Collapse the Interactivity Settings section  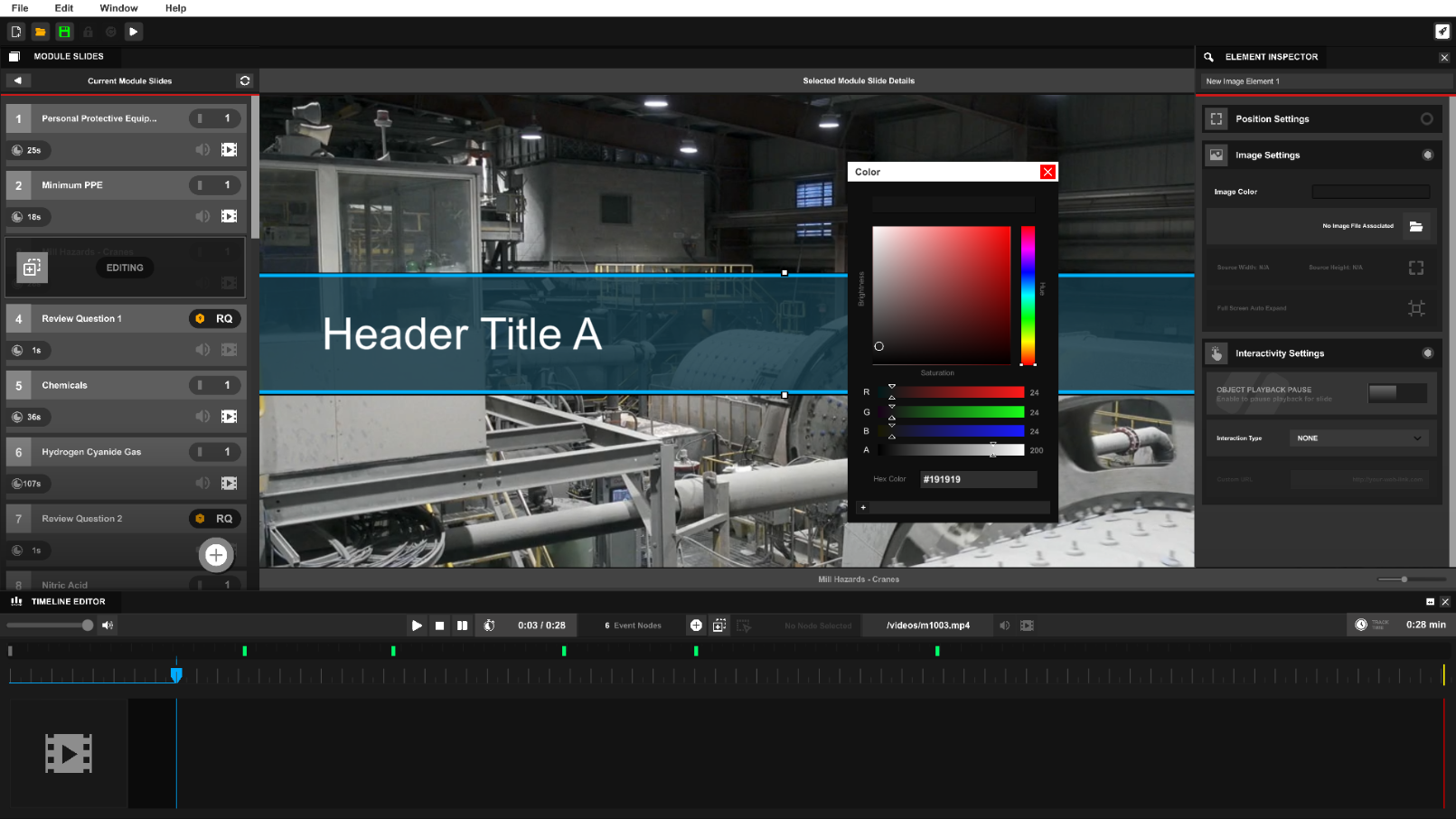click(1427, 353)
